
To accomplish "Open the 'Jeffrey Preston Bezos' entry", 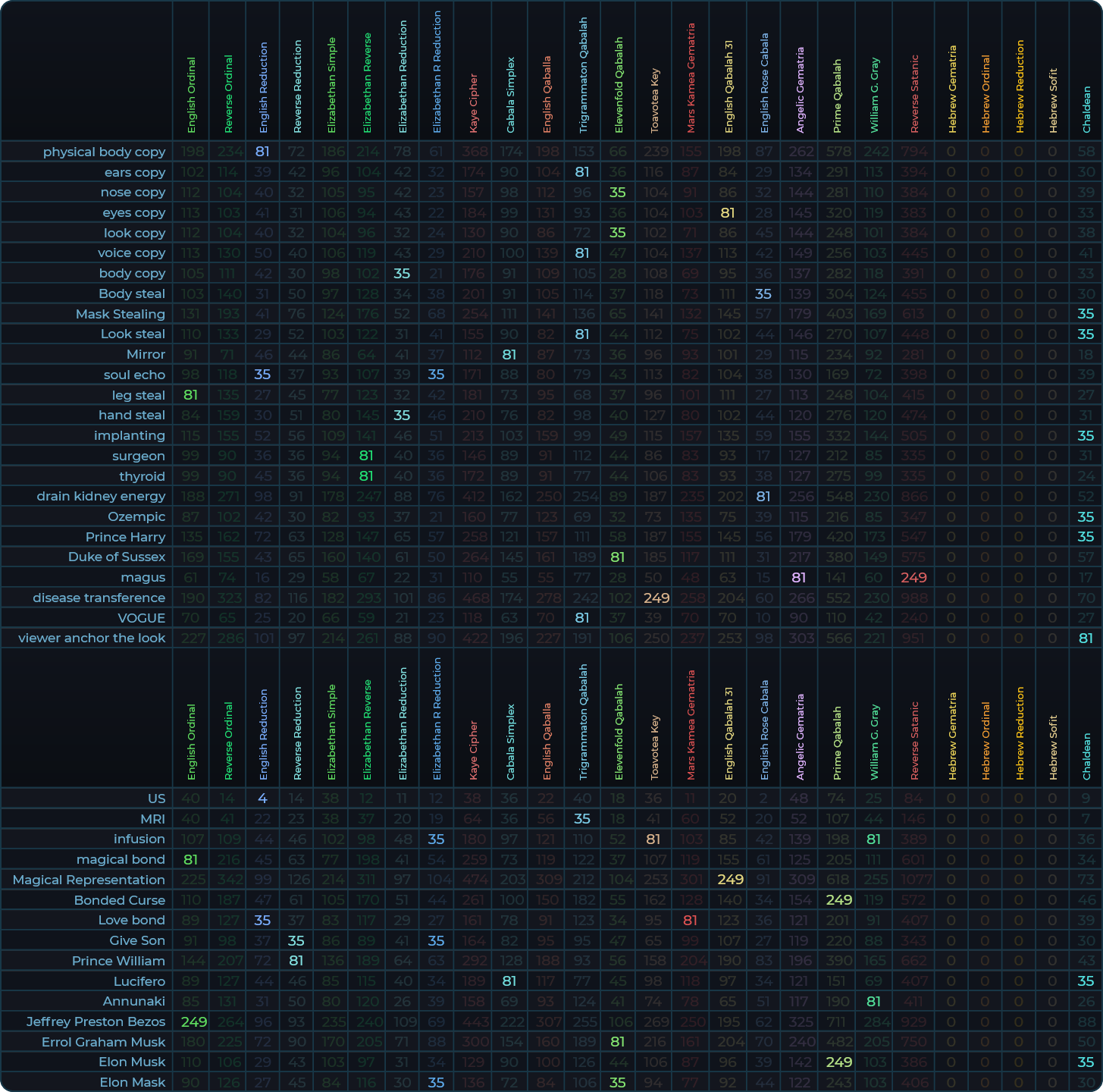I will [x=96, y=1021].
